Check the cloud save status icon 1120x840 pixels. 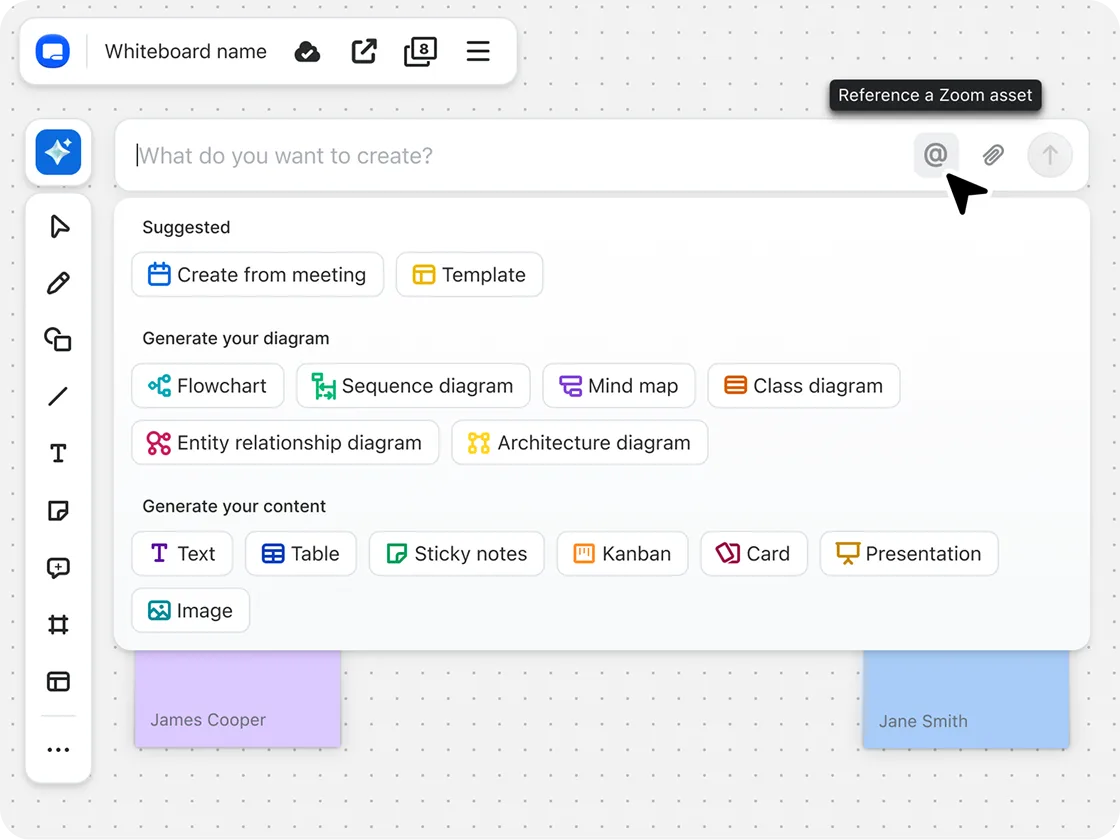coord(307,51)
